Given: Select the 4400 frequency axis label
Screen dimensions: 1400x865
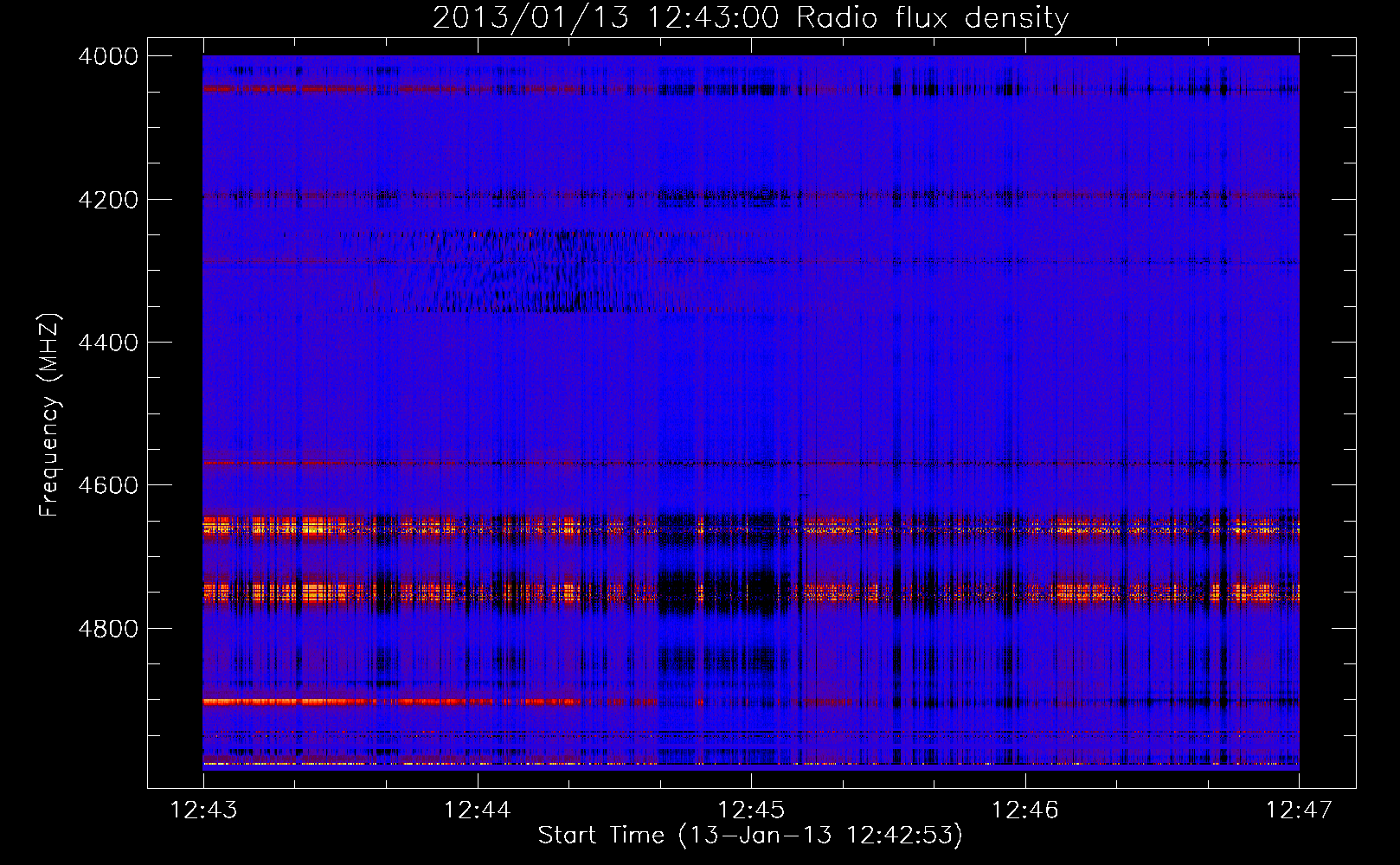Looking at the screenshot, I should (x=108, y=343).
